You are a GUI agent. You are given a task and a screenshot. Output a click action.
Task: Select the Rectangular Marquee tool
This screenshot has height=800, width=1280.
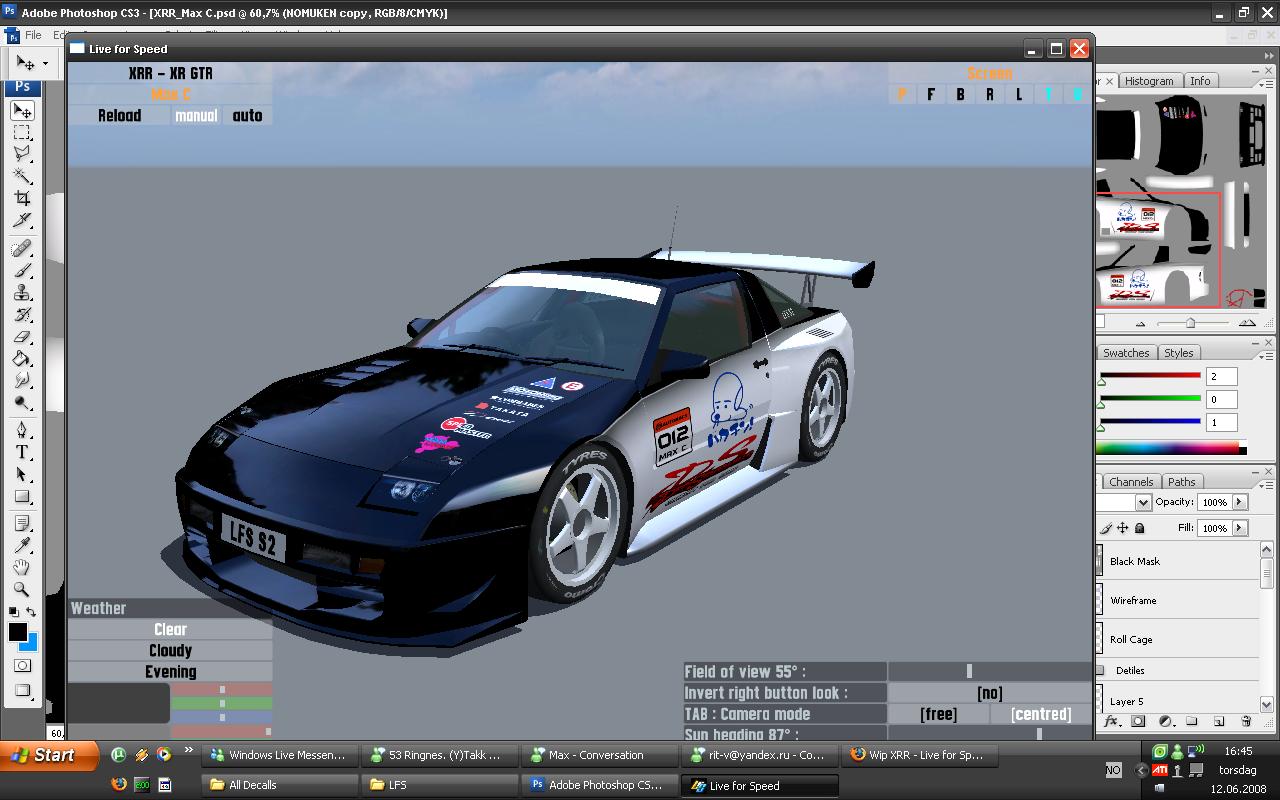click(x=22, y=132)
